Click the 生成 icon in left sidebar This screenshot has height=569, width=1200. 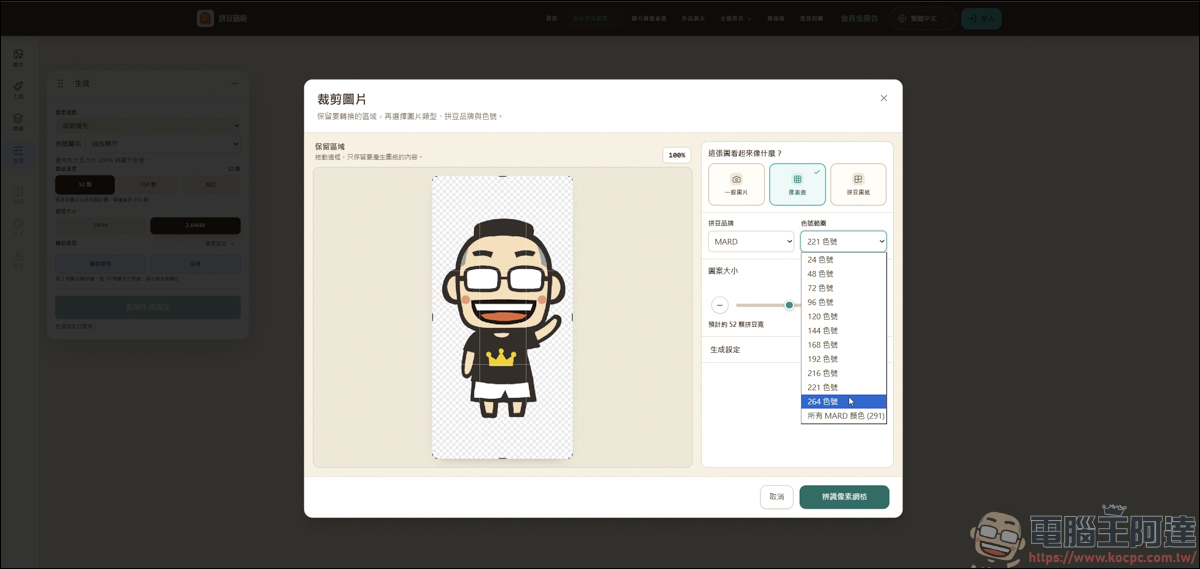(18, 154)
